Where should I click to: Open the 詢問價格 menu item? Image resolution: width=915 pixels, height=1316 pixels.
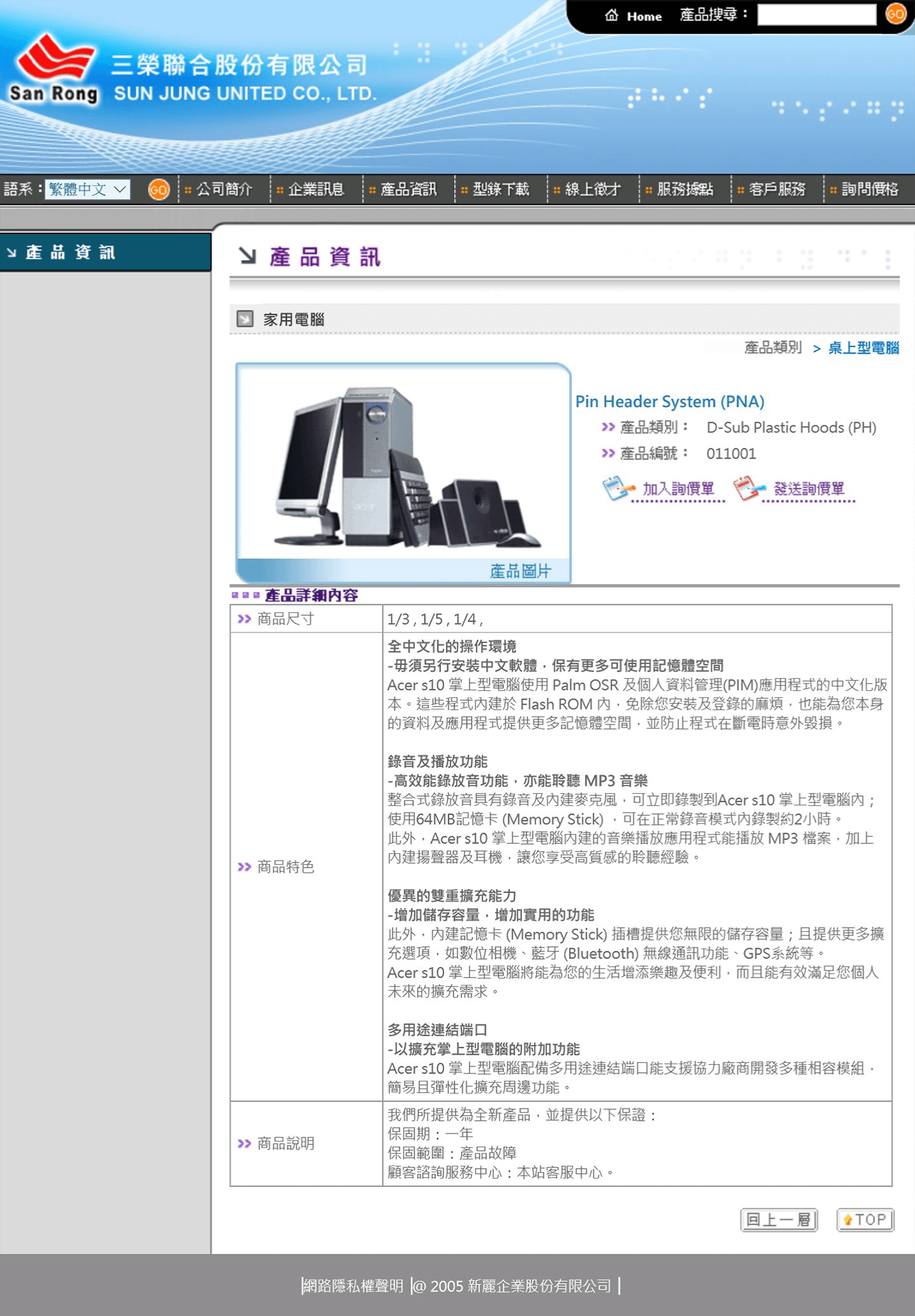(869, 190)
